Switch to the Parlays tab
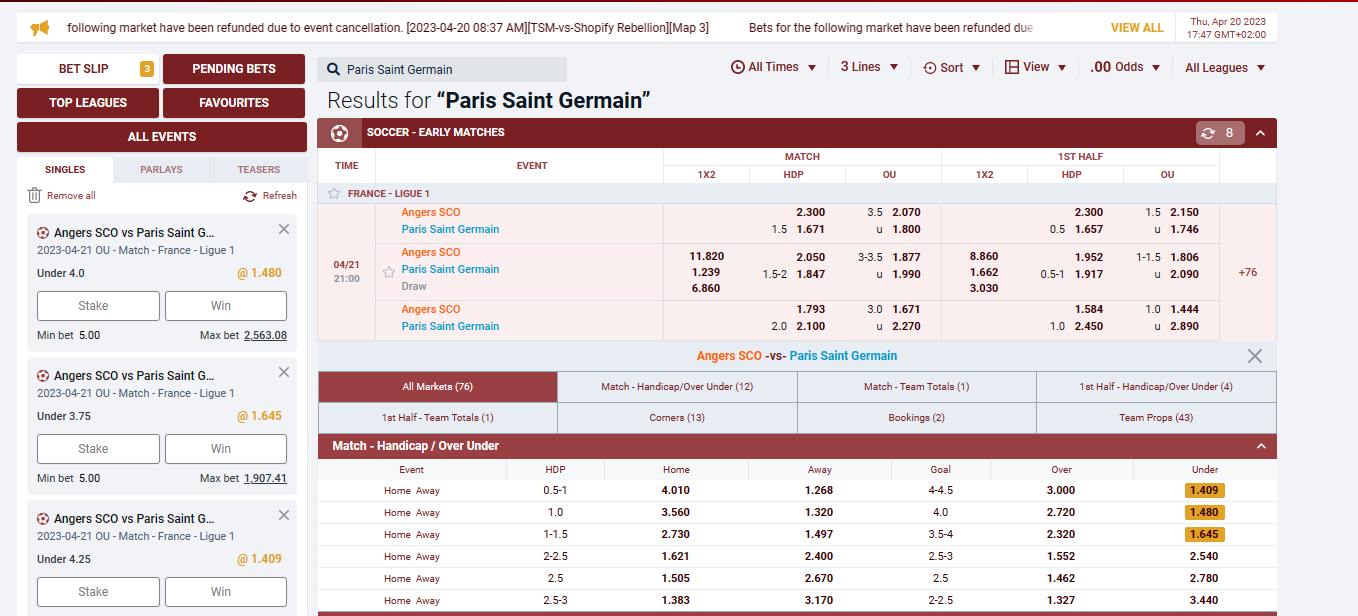1358x616 pixels. point(162,170)
